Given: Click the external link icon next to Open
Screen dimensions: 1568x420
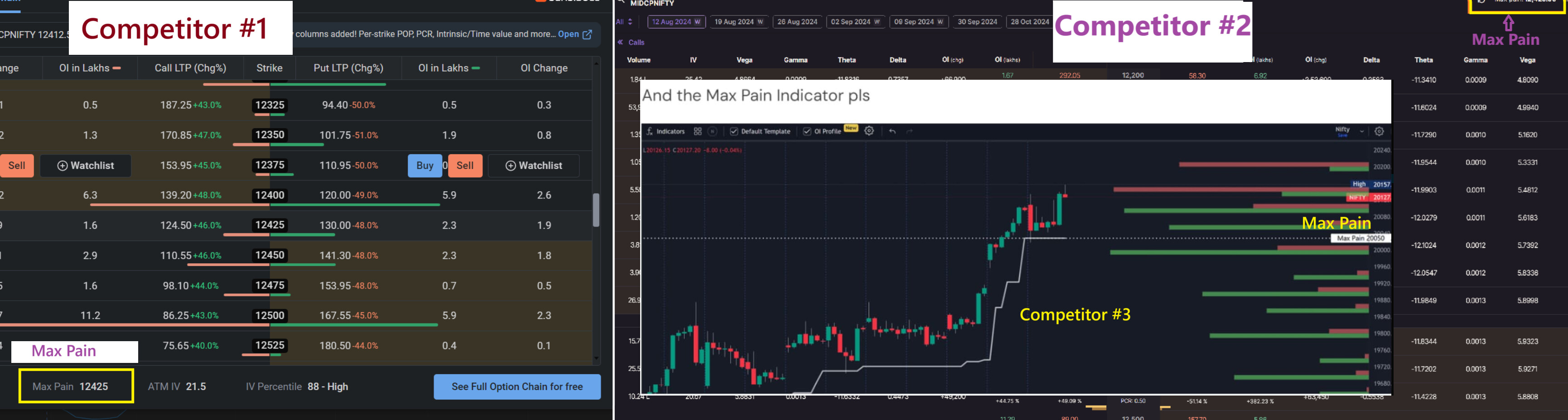Looking at the screenshot, I should coord(588,35).
